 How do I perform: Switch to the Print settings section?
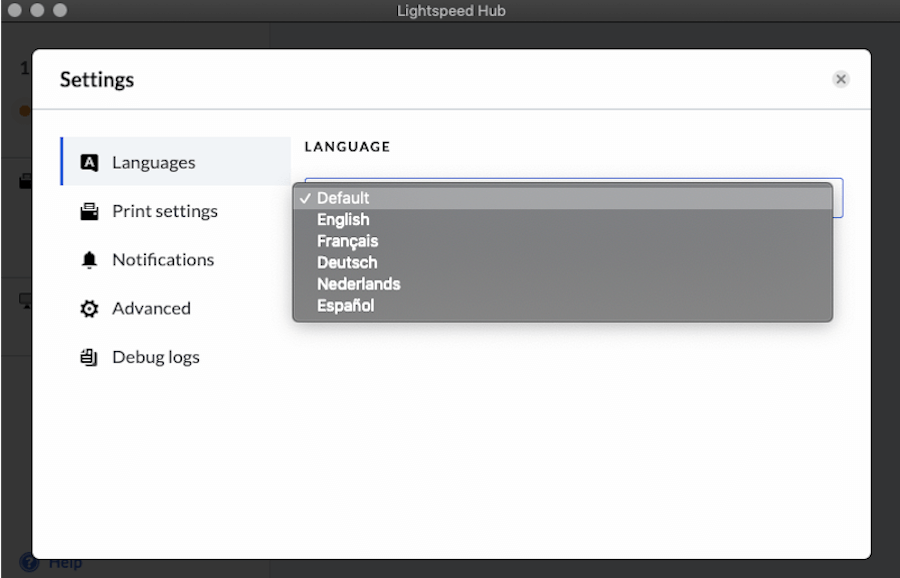point(166,210)
